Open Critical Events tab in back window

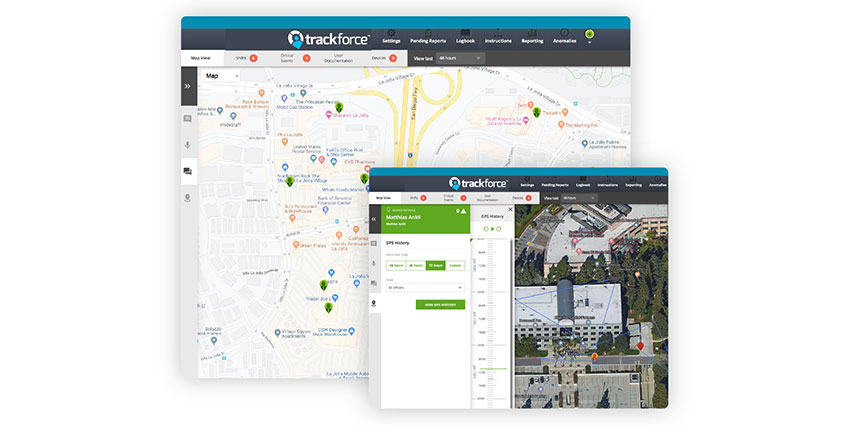click(295, 58)
